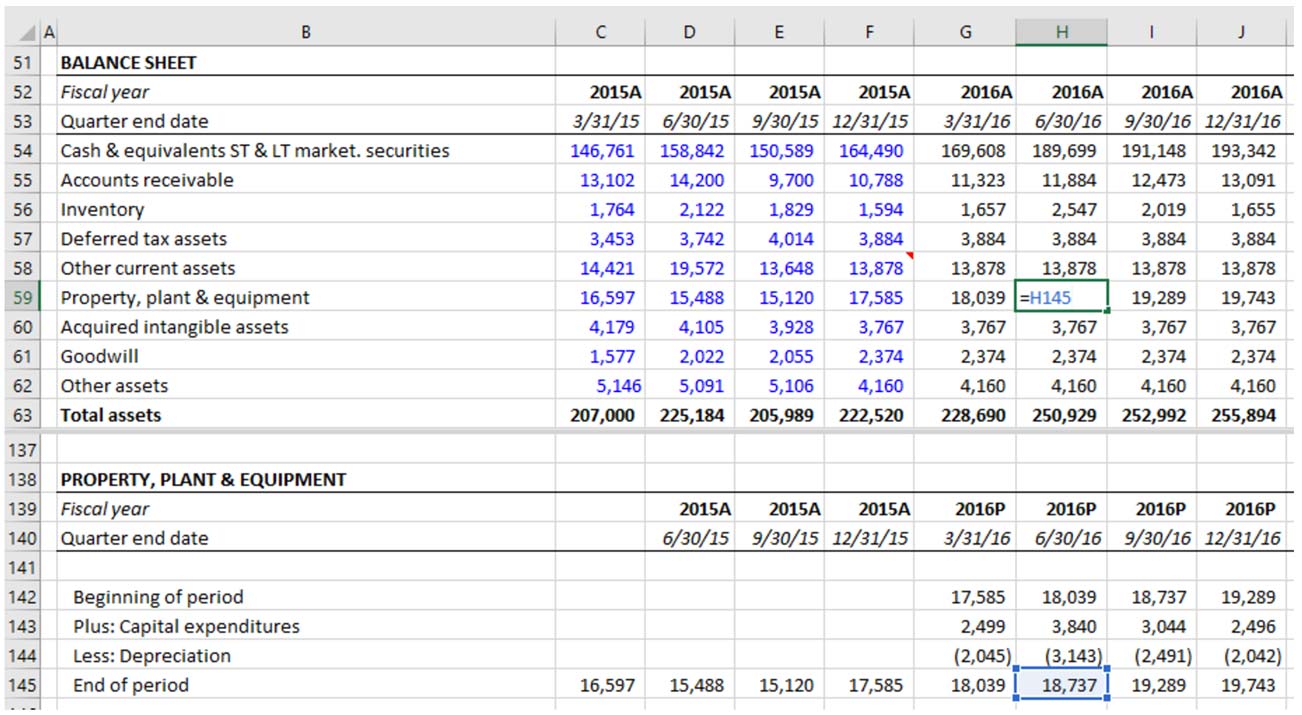Select the Quarter end date 3/31/15 cell
1302x715 pixels.
point(600,121)
